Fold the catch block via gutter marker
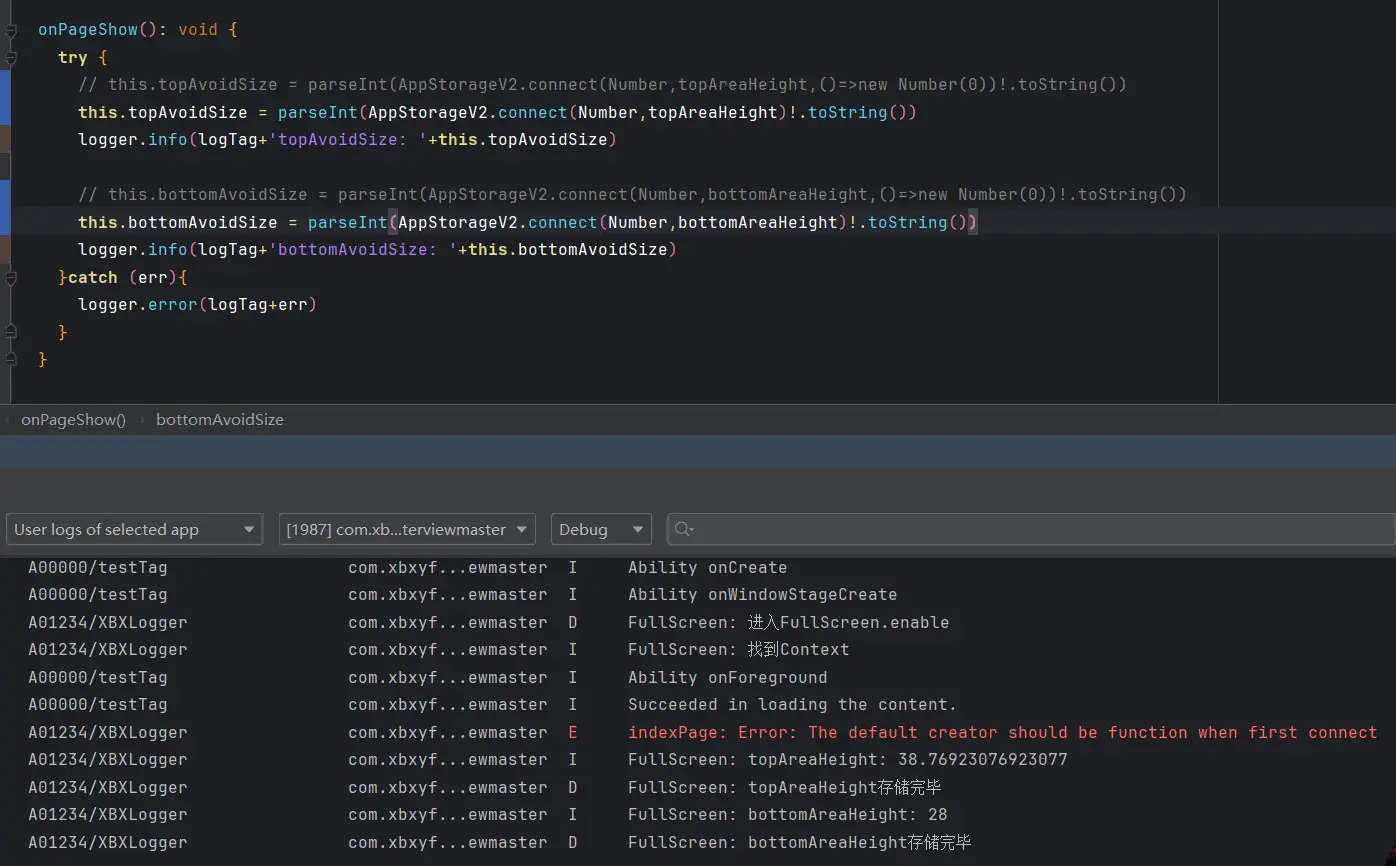The height and width of the screenshot is (866, 1396). tap(11, 277)
